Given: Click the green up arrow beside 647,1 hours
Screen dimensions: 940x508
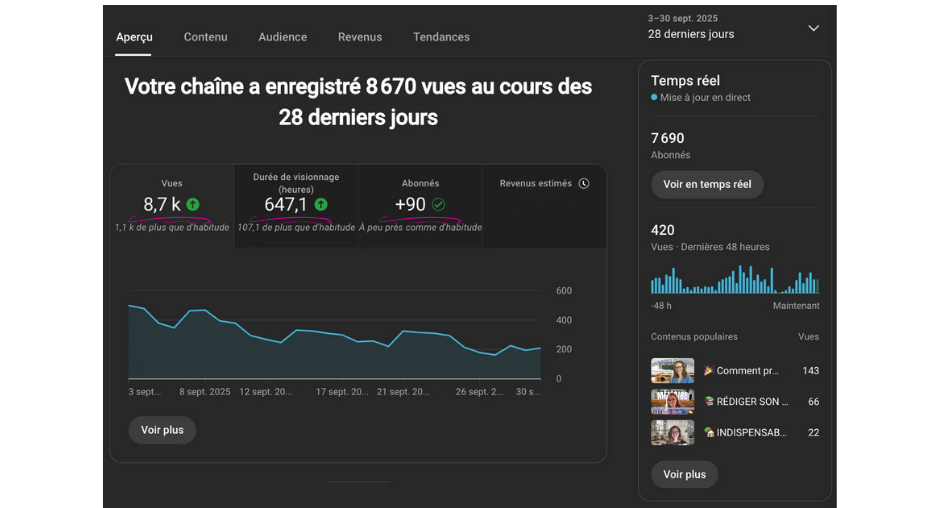Looking at the screenshot, I should (321, 205).
